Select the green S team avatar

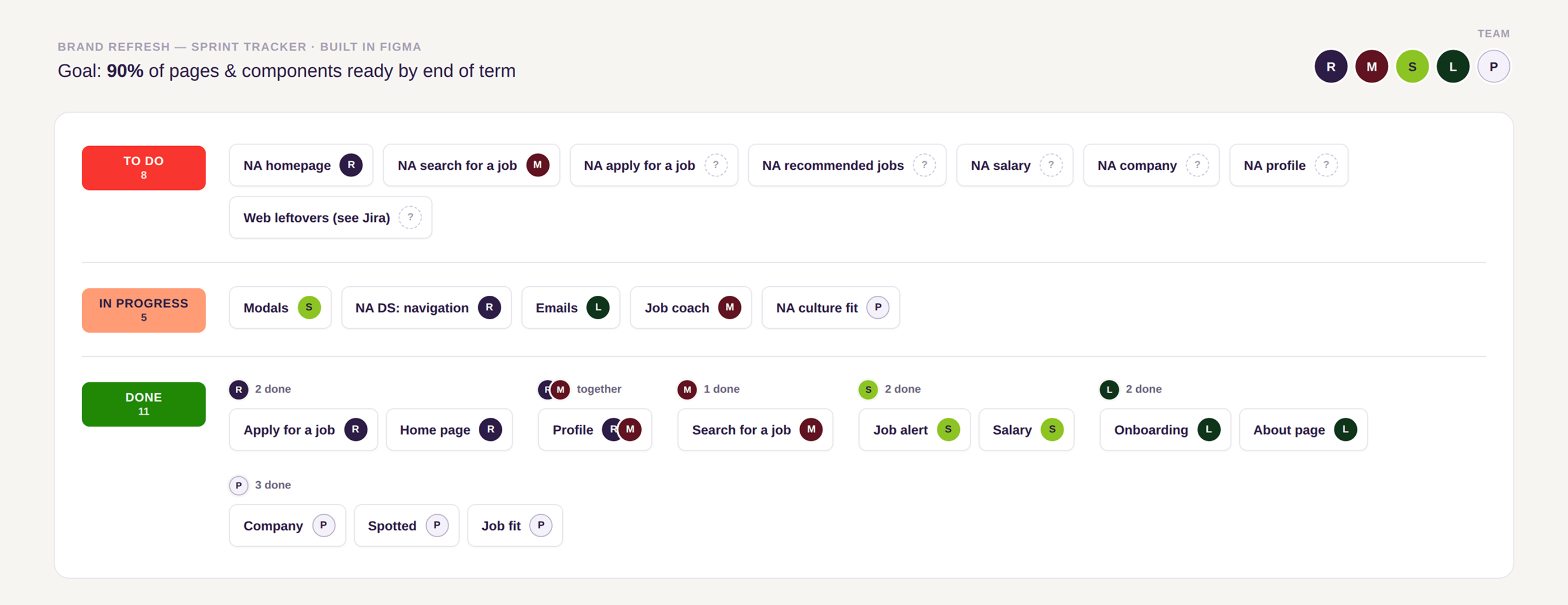[1412, 67]
